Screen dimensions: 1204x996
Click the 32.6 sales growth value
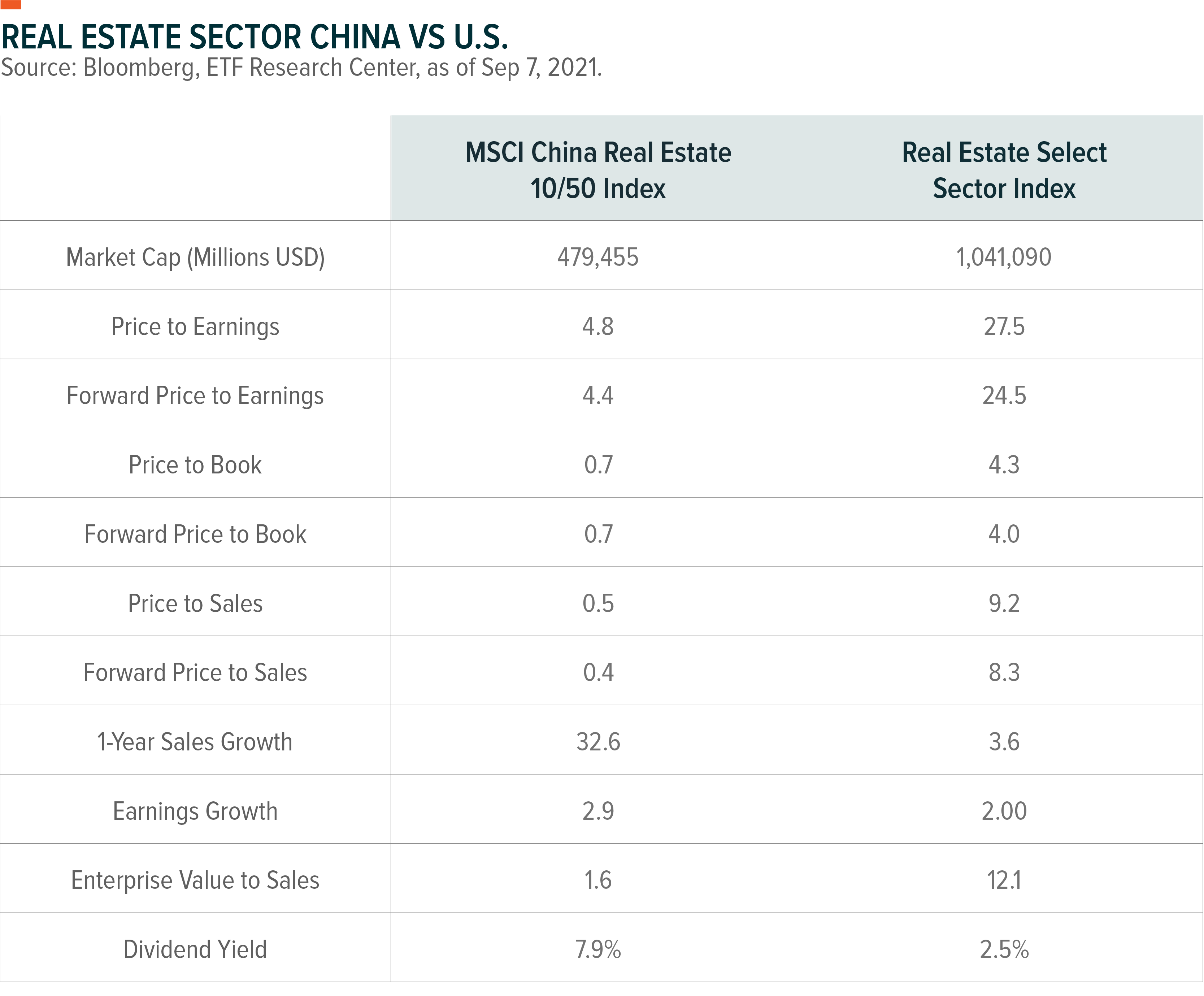[x=598, y=741]
